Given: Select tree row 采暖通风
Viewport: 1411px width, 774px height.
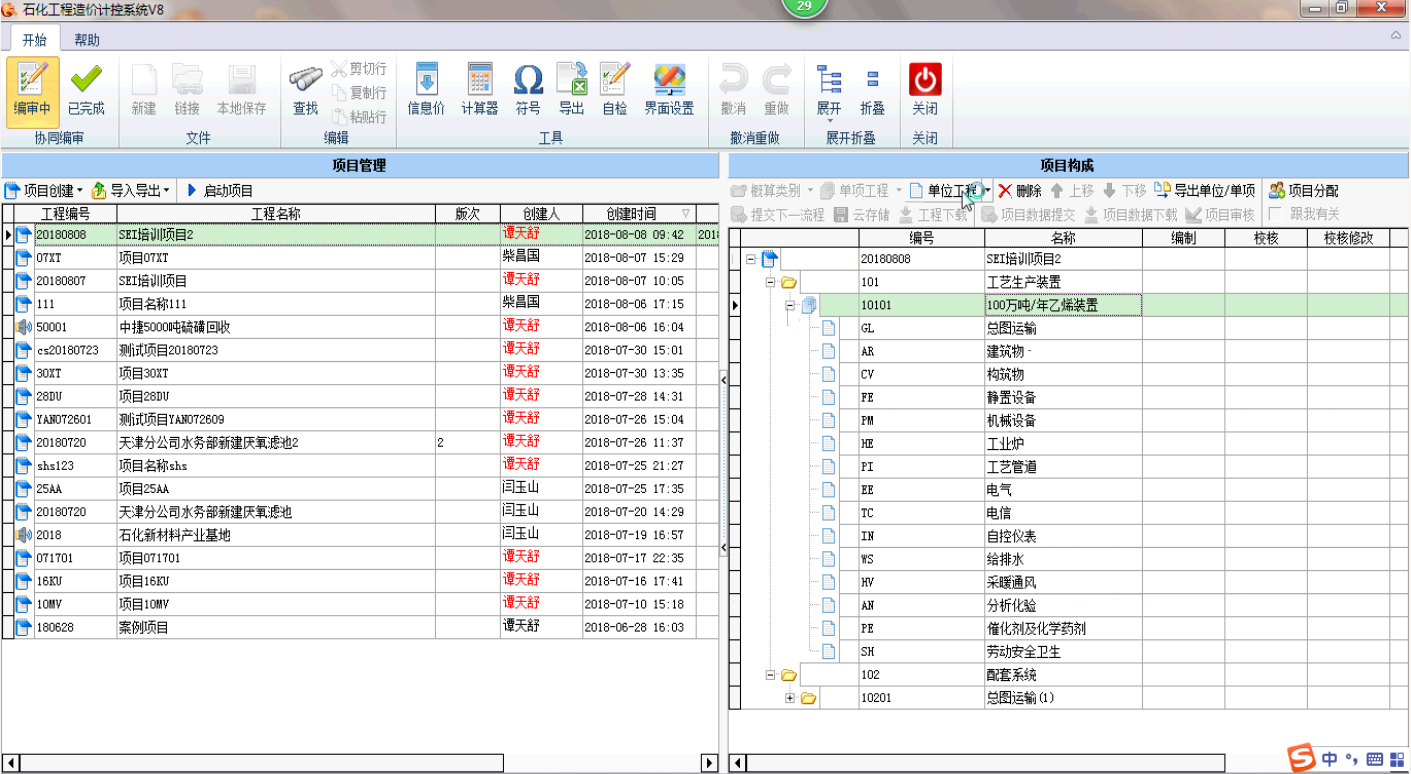Looking at the screenshot, I should tap(1069, 582).
